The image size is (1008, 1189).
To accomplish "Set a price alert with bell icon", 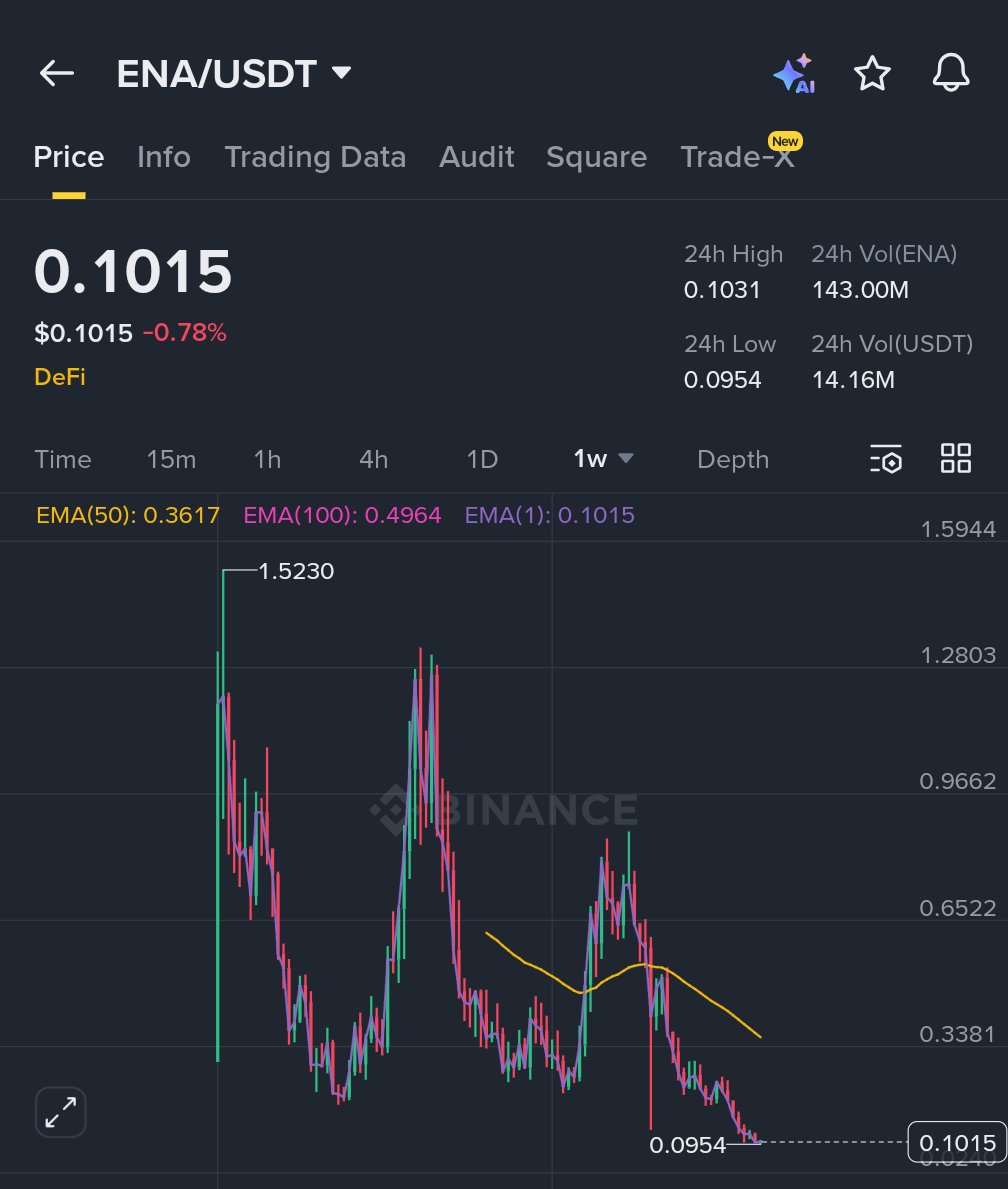I will point(950,74).
